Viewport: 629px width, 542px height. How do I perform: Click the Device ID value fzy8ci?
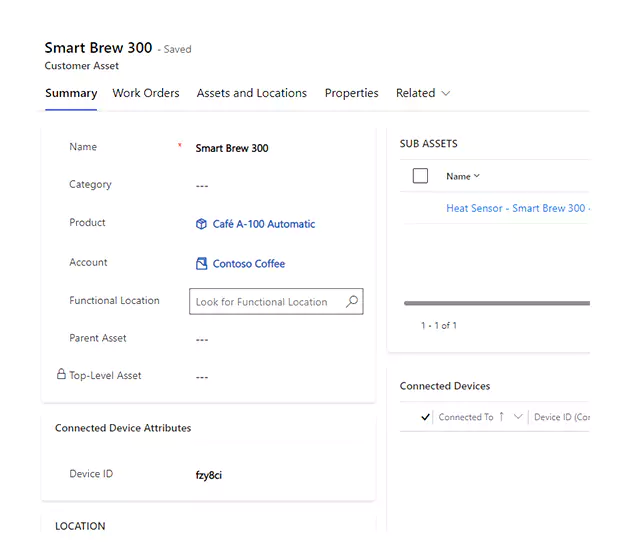click(209, 475)
